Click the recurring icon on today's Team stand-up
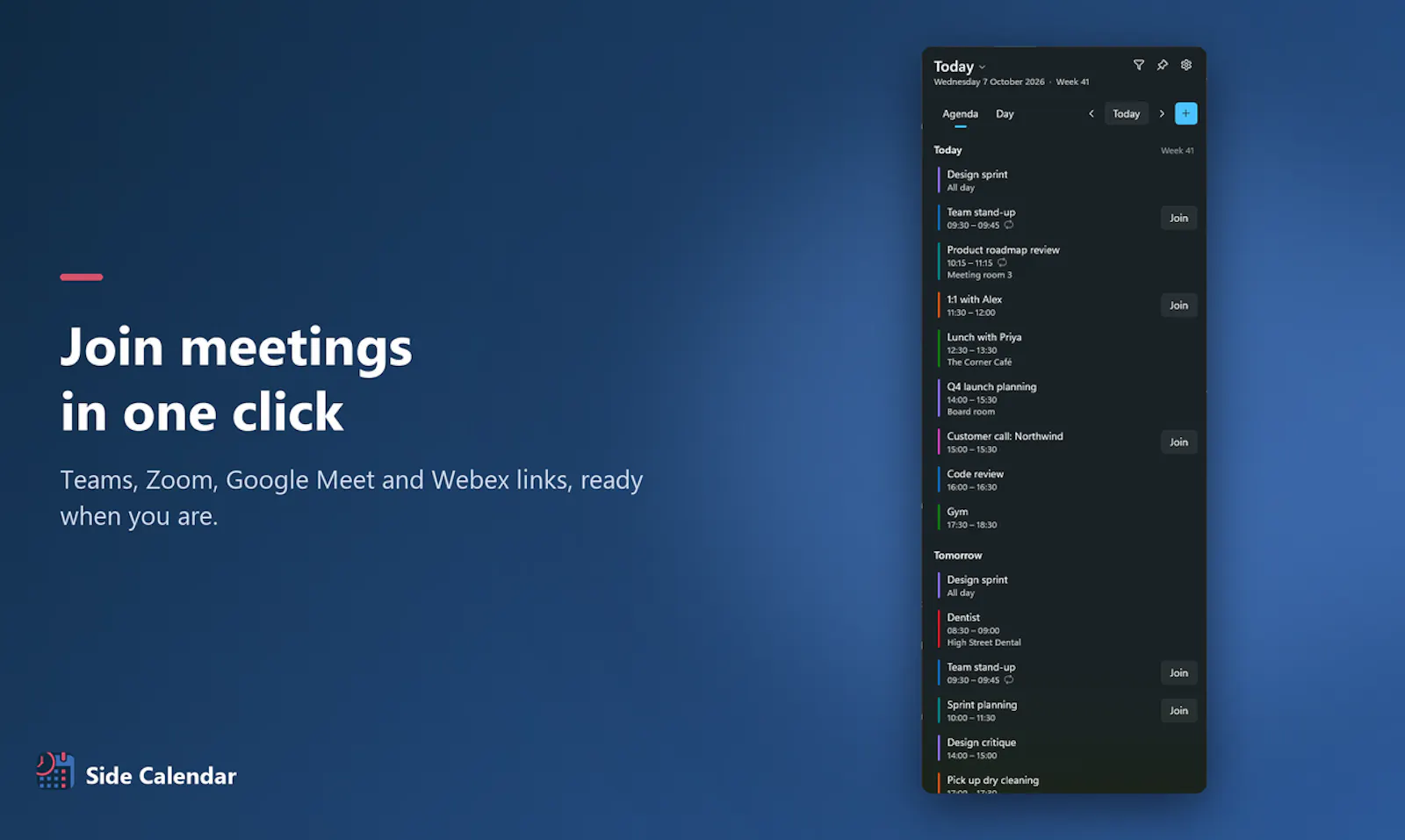The height and width of the screenshot is (840, 1405). (x=1009, y=226)
